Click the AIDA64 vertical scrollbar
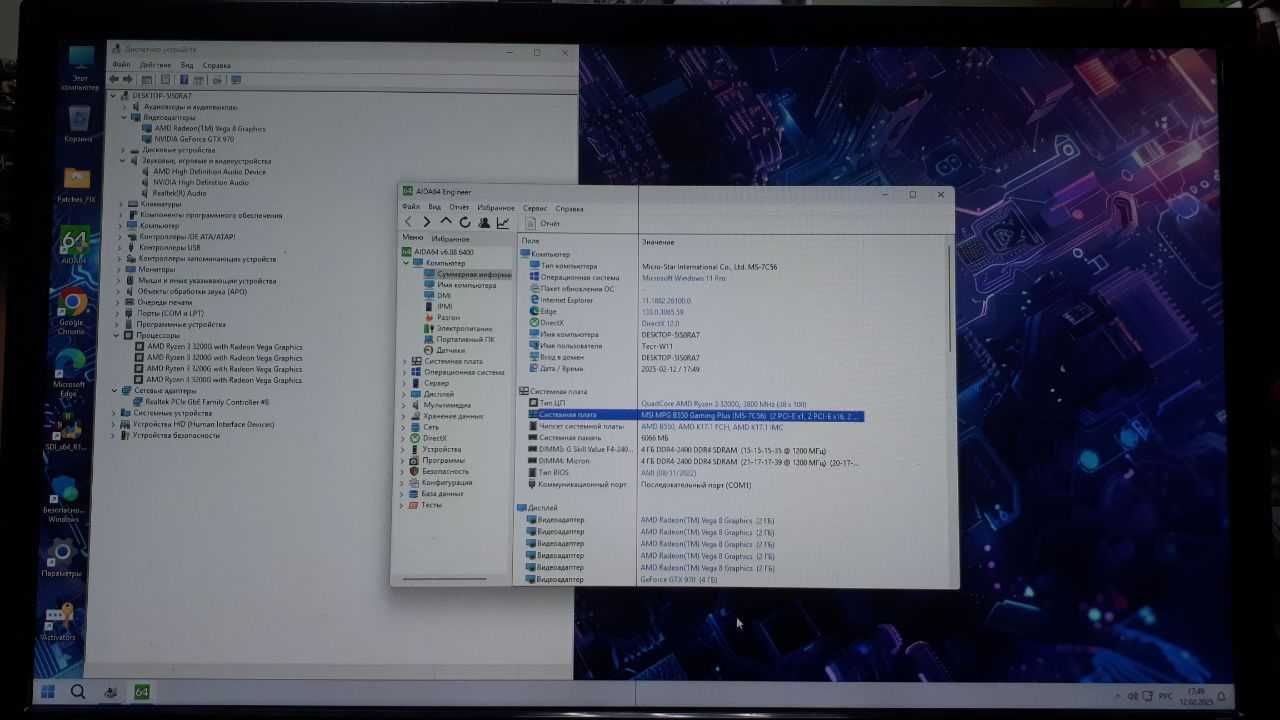Screen dimensions: 1280x720 [x=949, y=300]
